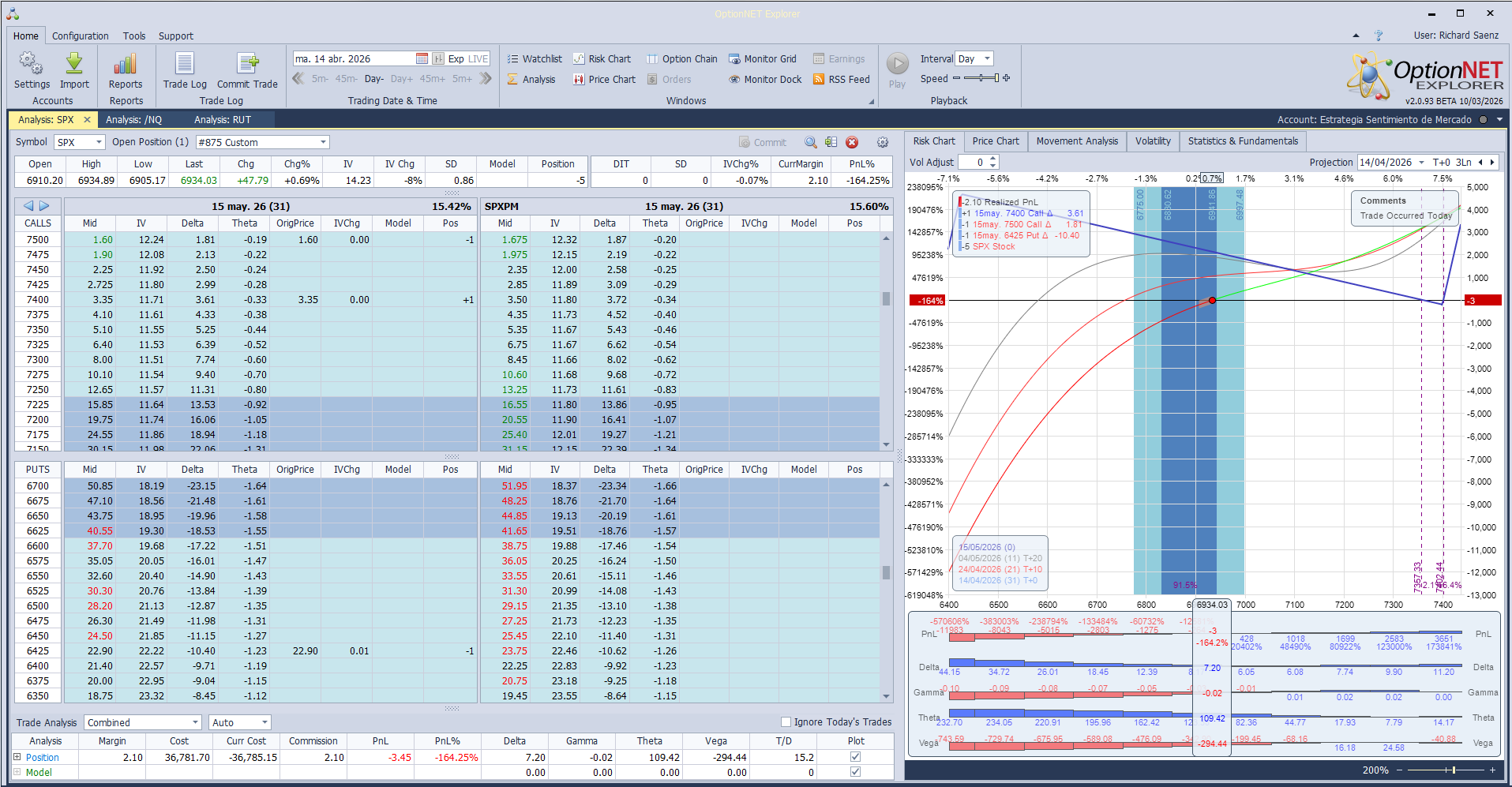The width and height of the screenshot is (1512, 787).
Task: Step trading time back with double-left arrow
Action: click(x=298, y=79)
